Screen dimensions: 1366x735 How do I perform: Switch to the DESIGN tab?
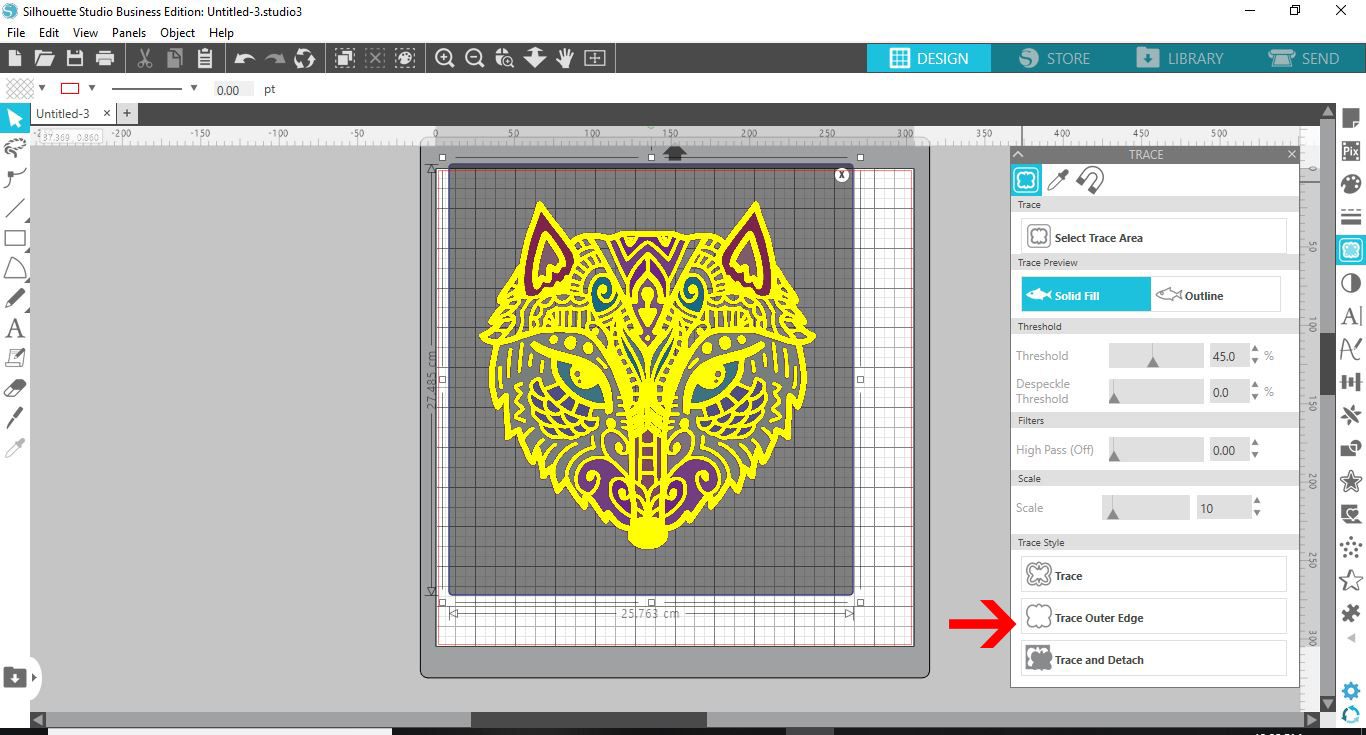(929, 58)
